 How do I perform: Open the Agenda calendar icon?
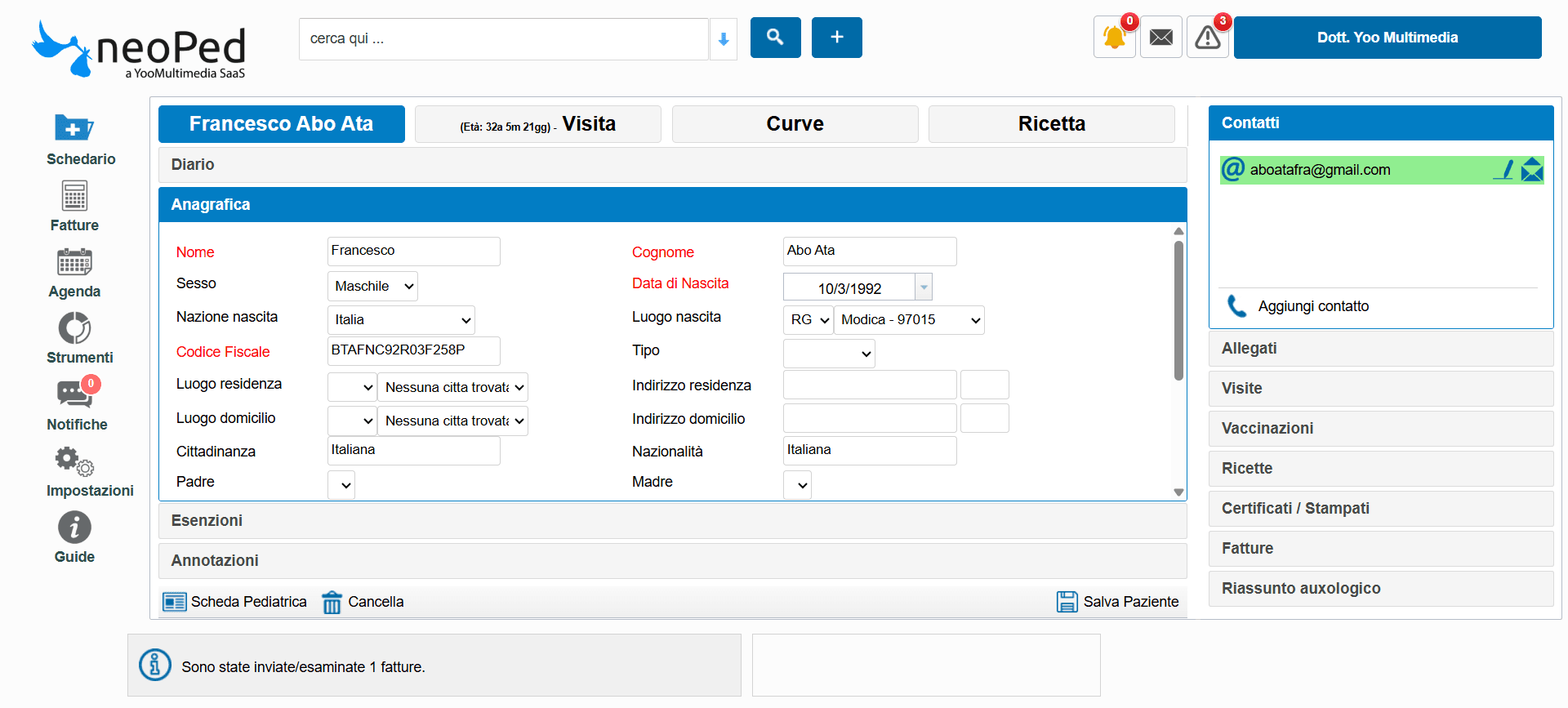pyautogui.click(x=74, y=262)
